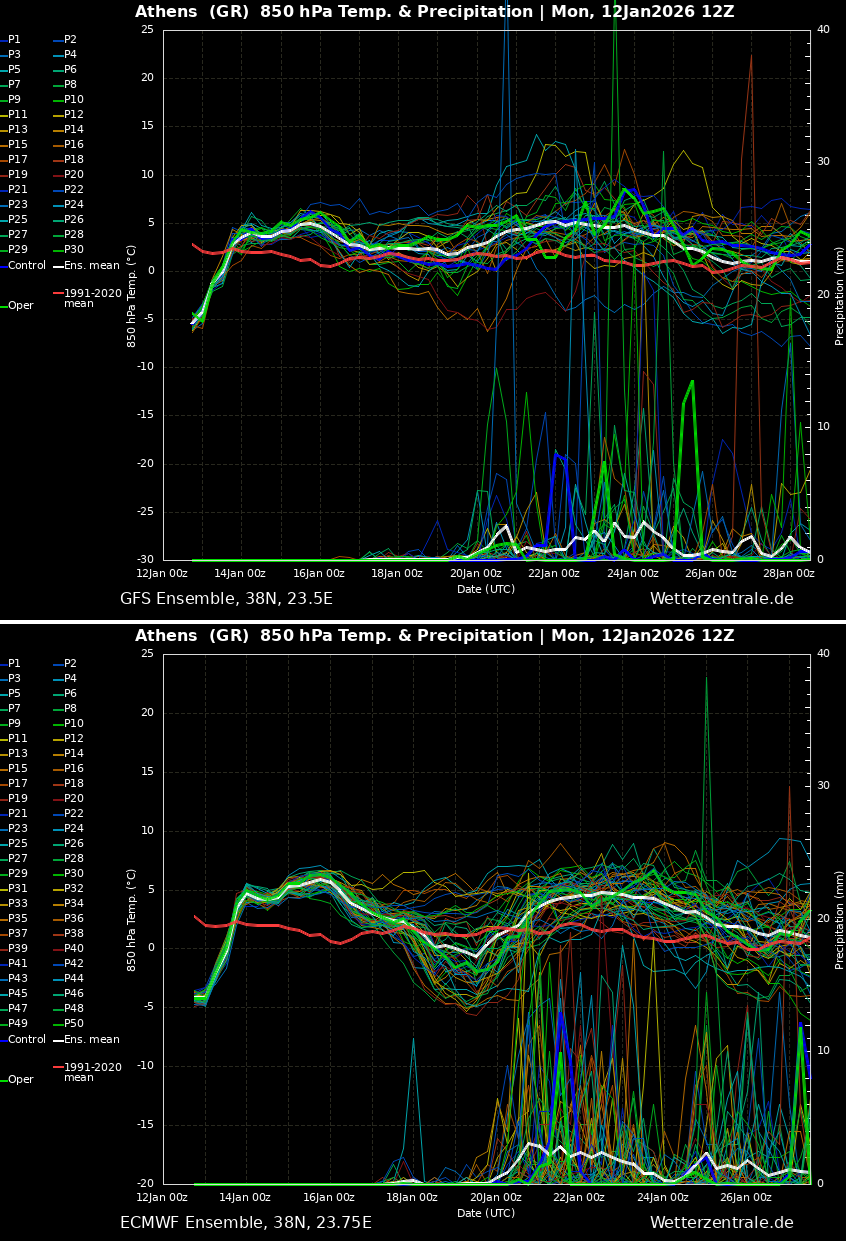Image resolution: width=846 pixels, height=1241 pixels.
Task: Select P30 legend entry in GFS chart
Action: 73,250
